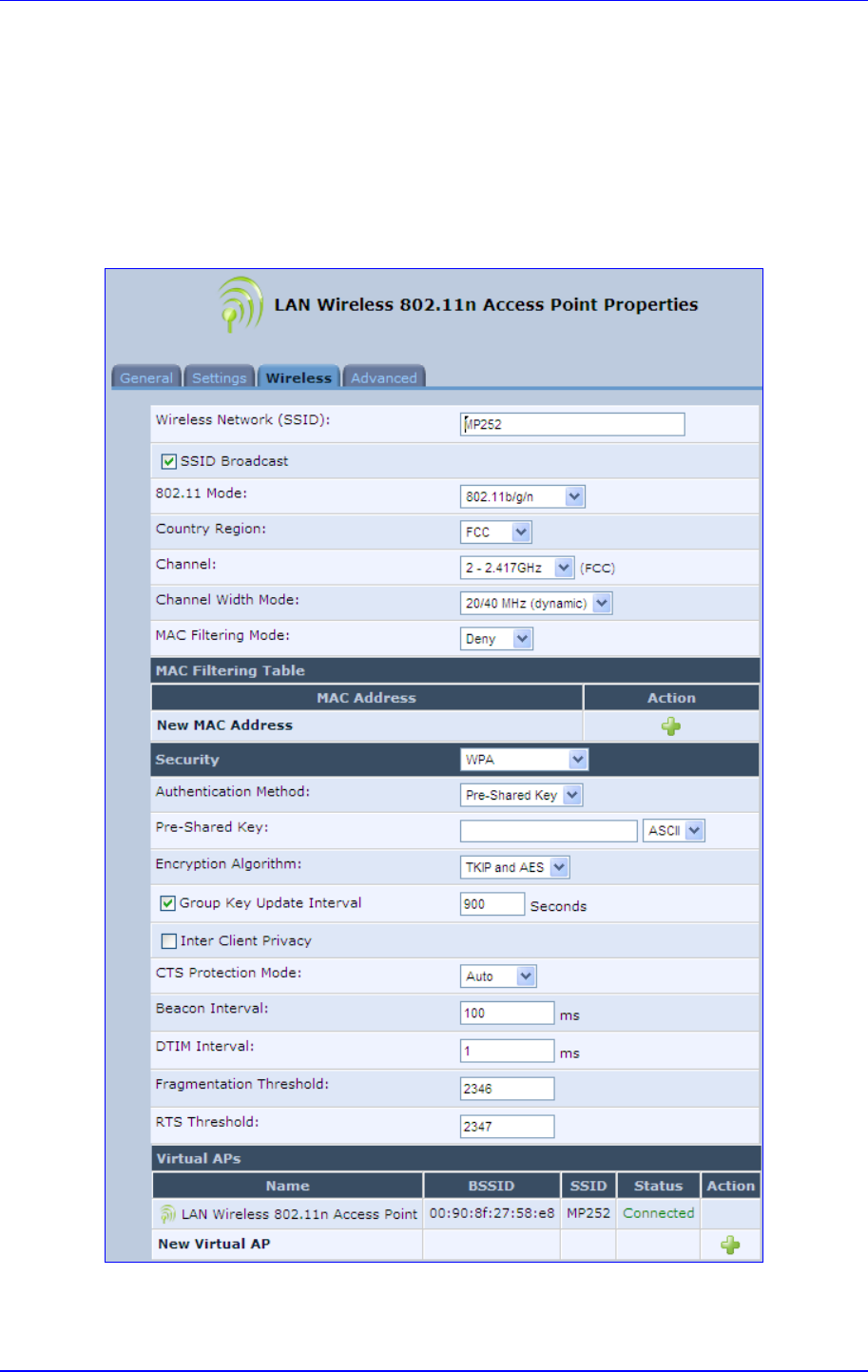Screen dimensions: 868x1372
Task: Click the Wireless Network SSID text field
Action: [572, 424]
